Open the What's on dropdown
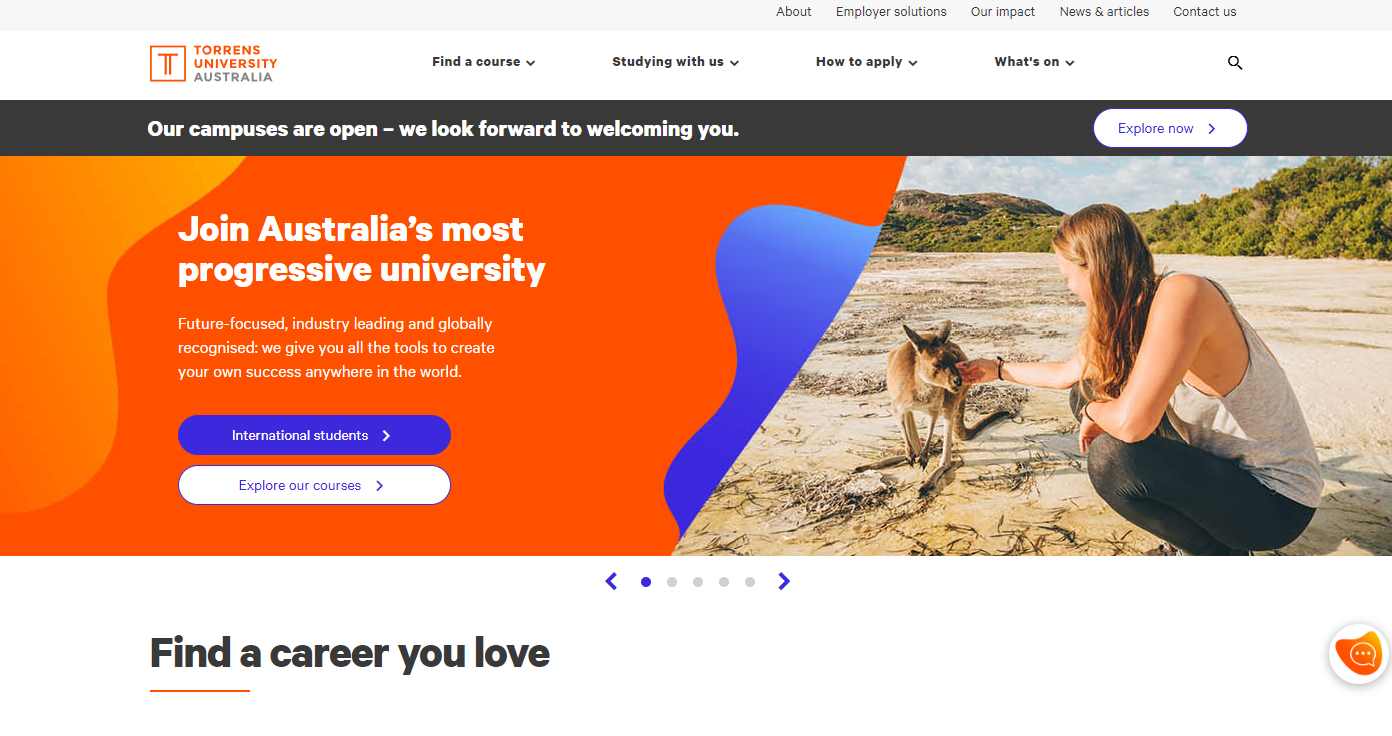The width and height of the screenshot is (1392, 736). click(1035, 62)
